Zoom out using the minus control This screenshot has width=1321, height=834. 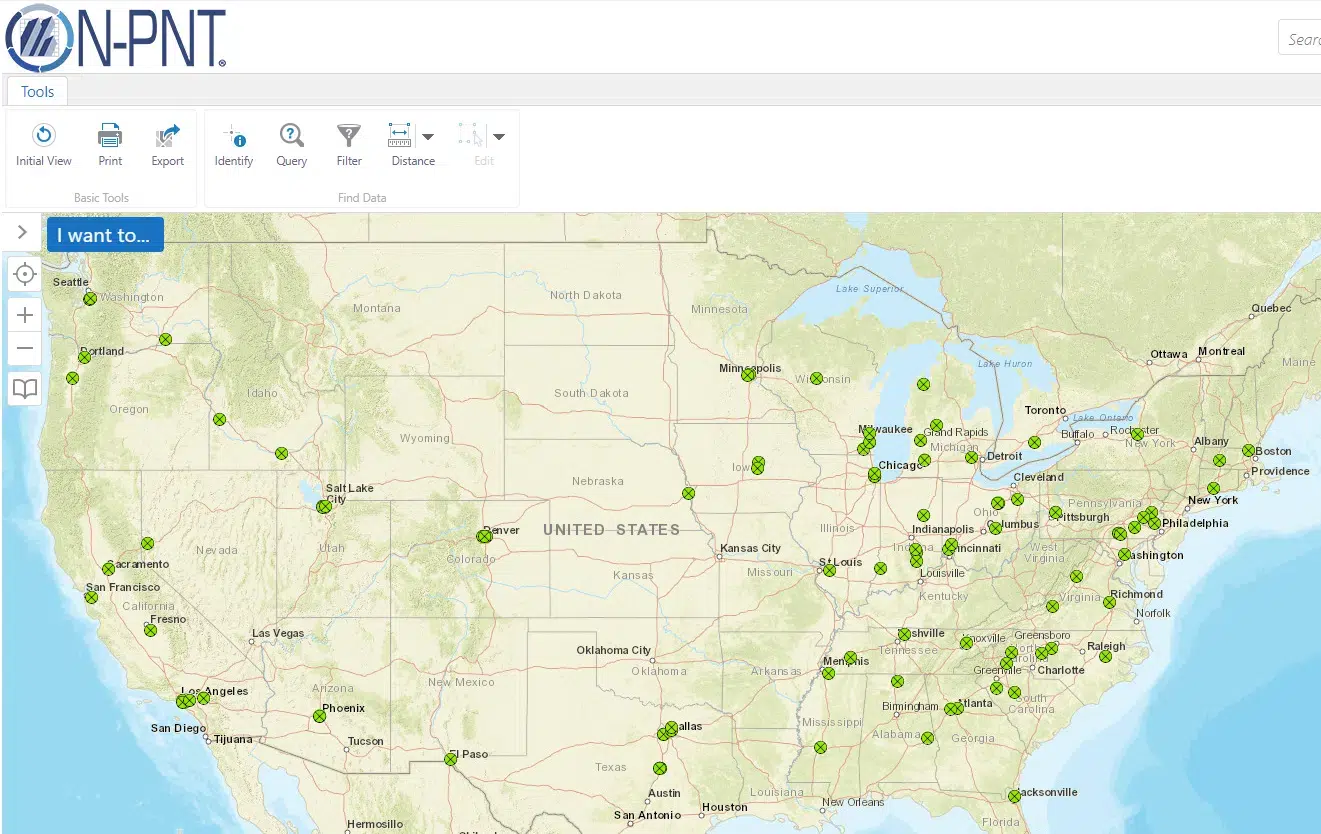[x=24, y=348]
